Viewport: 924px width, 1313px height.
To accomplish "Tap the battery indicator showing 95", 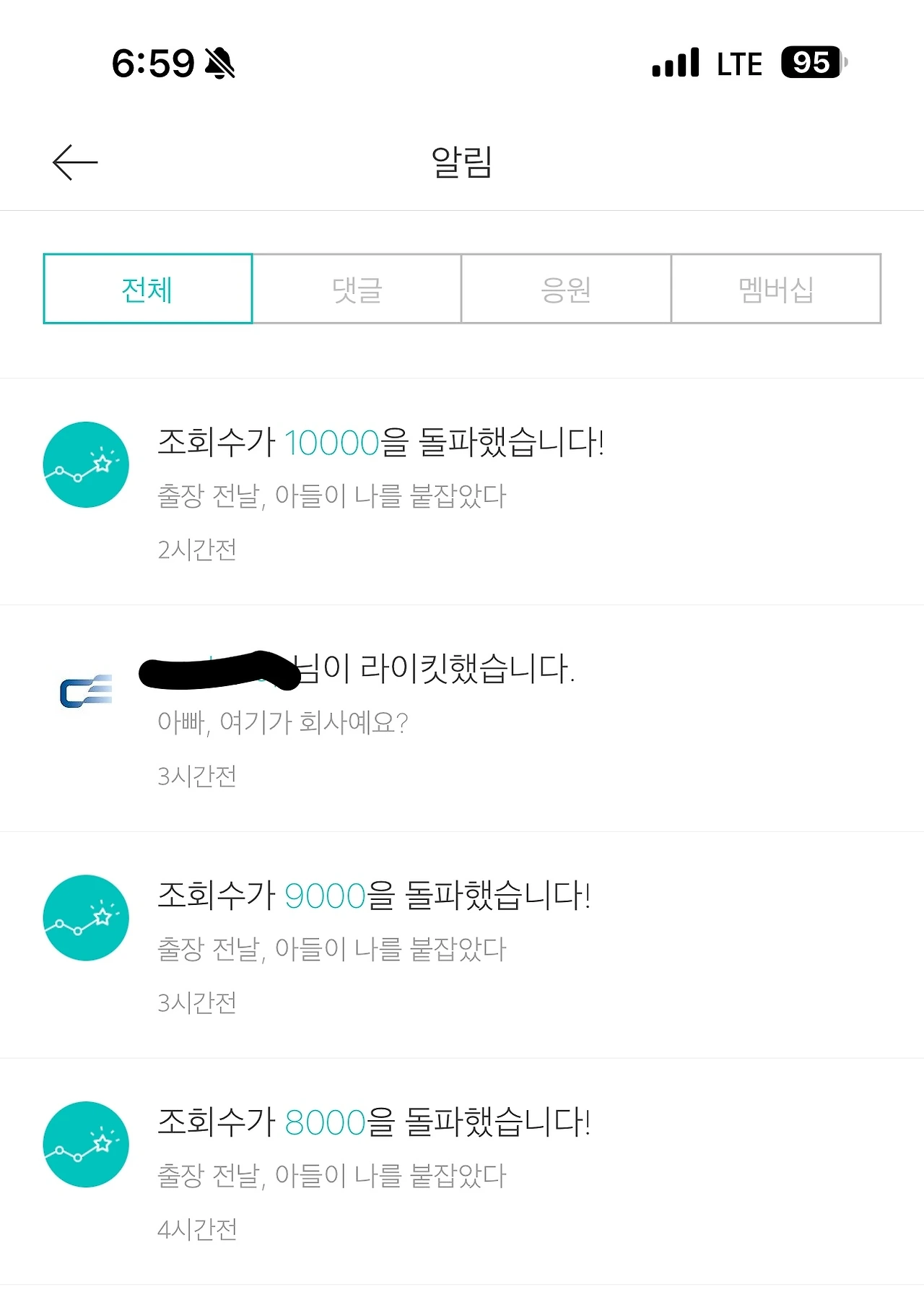I will 814,62.
